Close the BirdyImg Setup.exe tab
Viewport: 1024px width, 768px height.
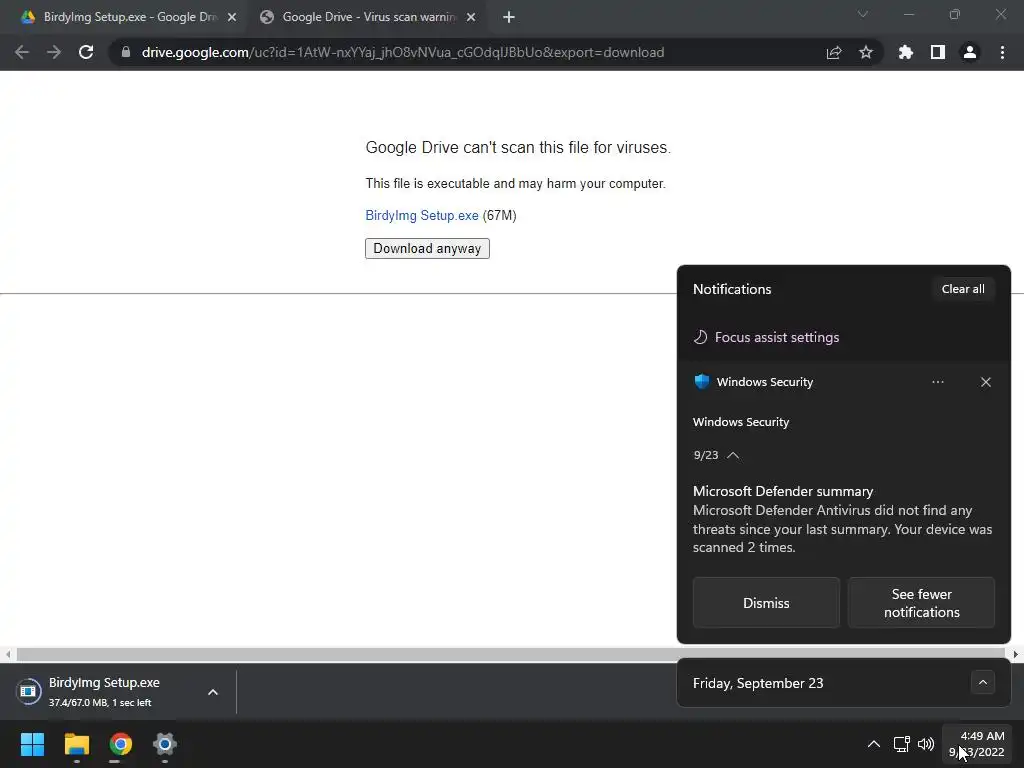coord(232,17)
